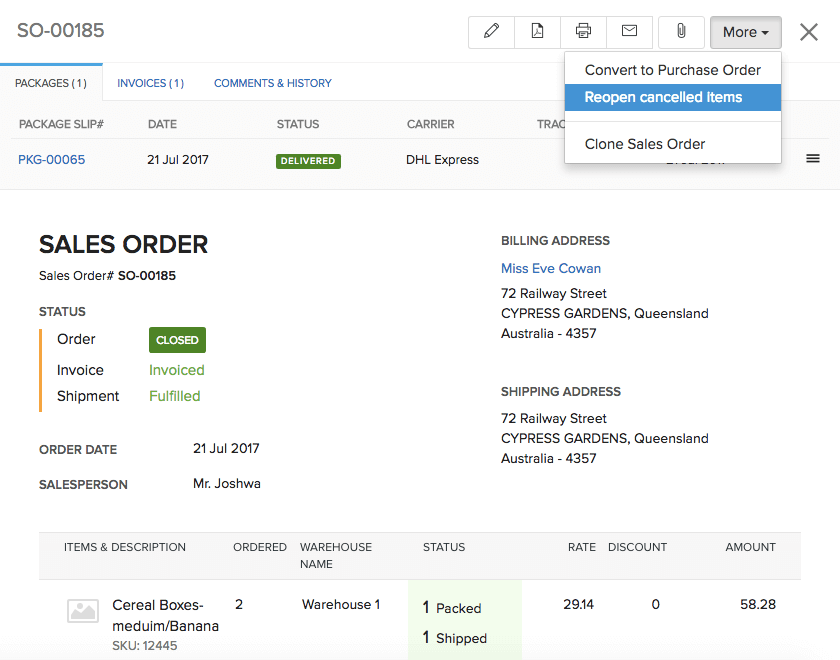Open customer Miss Eve Cowan link
This screenshot has height=660, width=840.
point(551,268)
